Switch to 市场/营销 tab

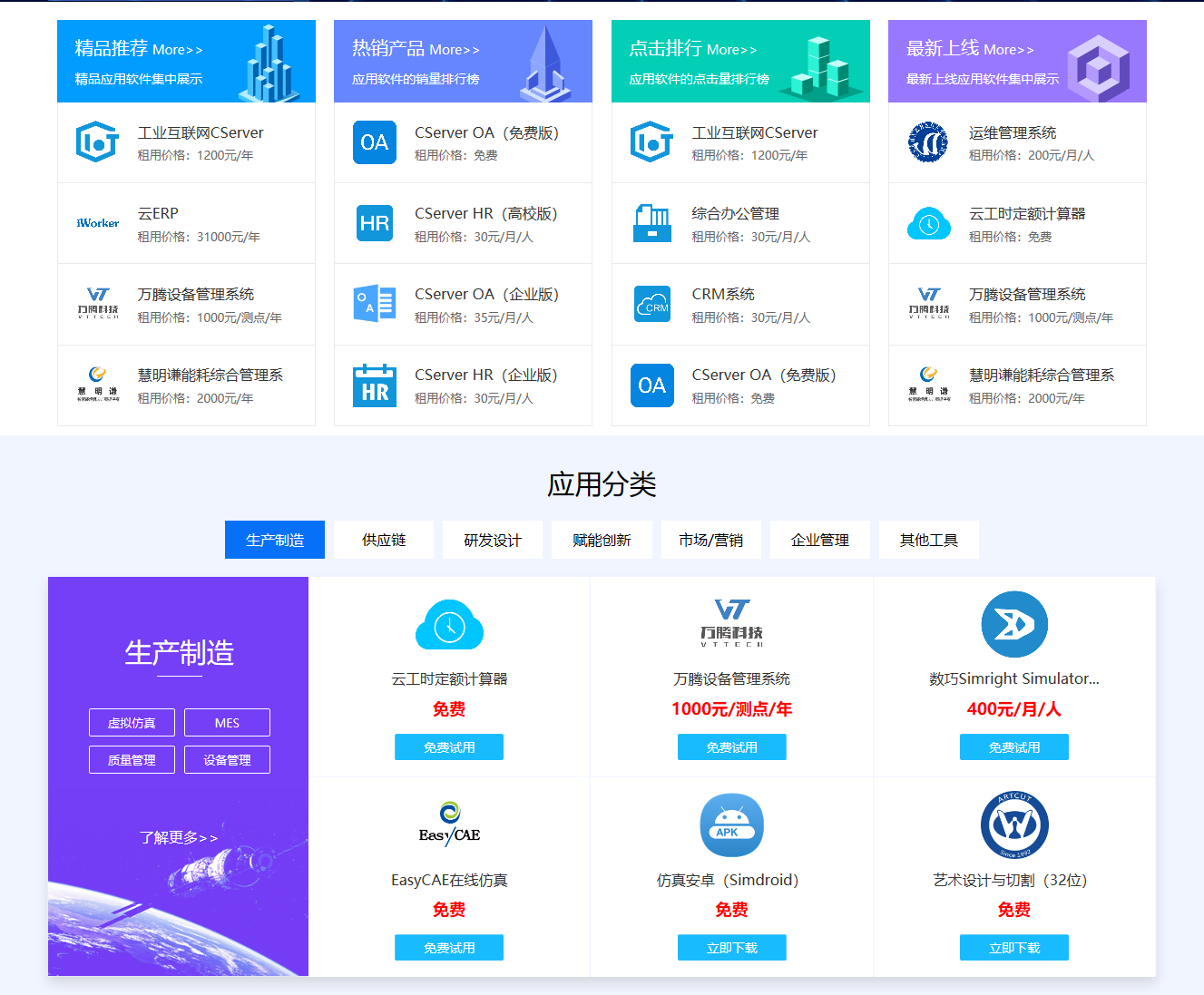point(711,540)
